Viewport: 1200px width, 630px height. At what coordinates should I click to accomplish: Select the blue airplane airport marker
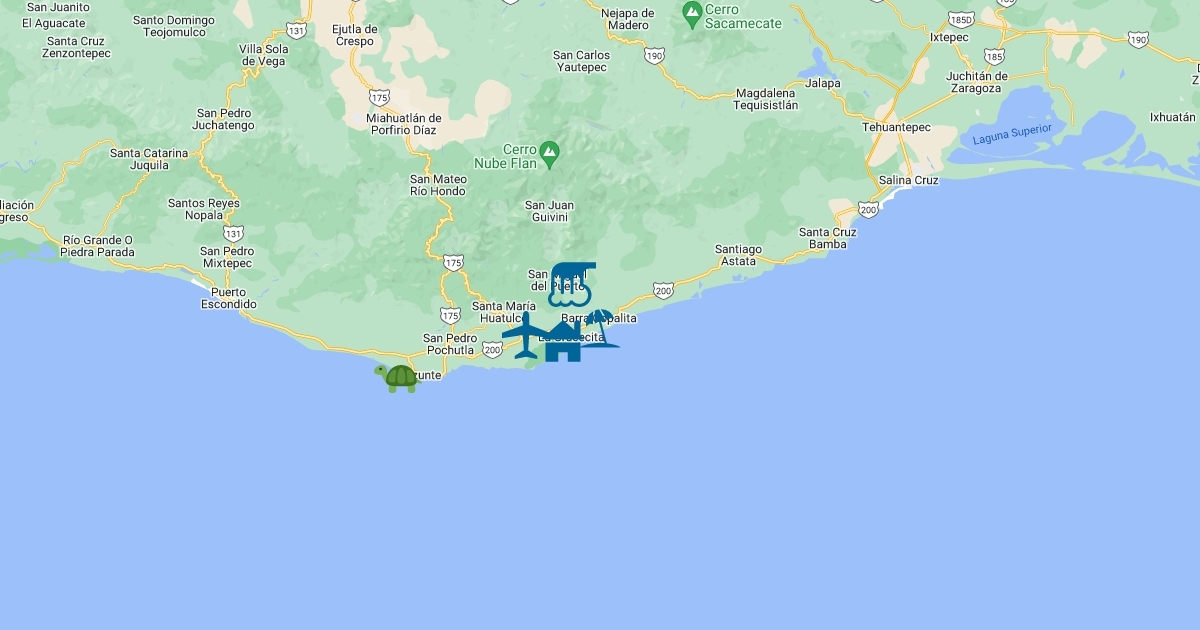tap(526, 335)
